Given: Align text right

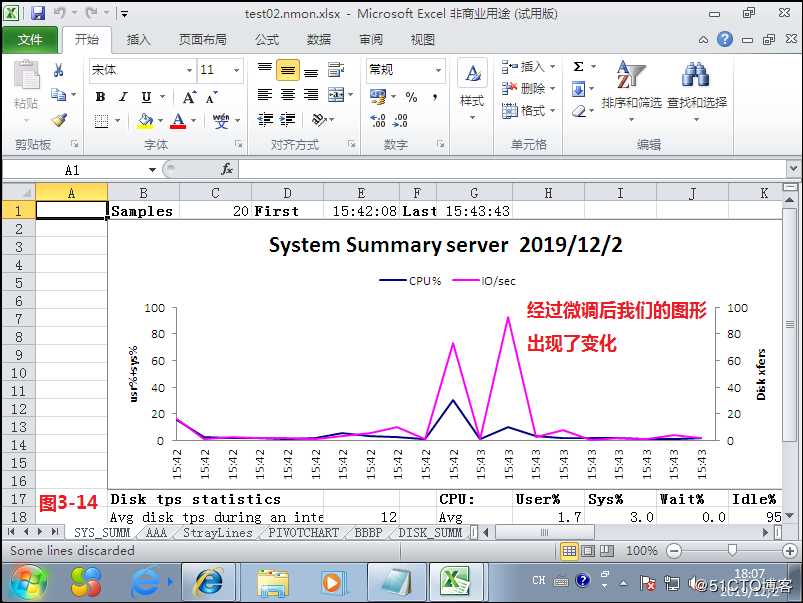Looking at the screenshot, I should (311, 95).
